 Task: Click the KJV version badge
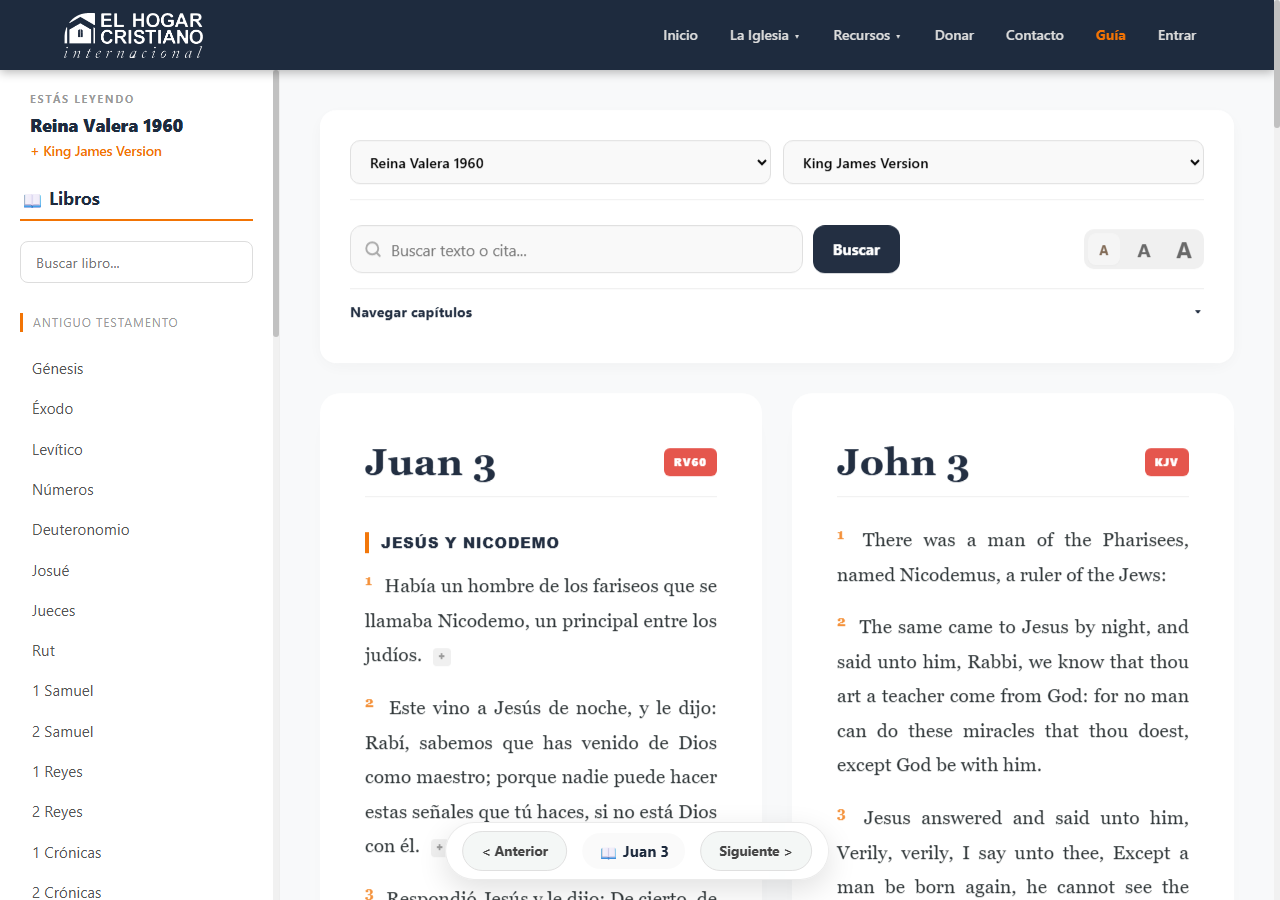click(x=1166, y=462)
